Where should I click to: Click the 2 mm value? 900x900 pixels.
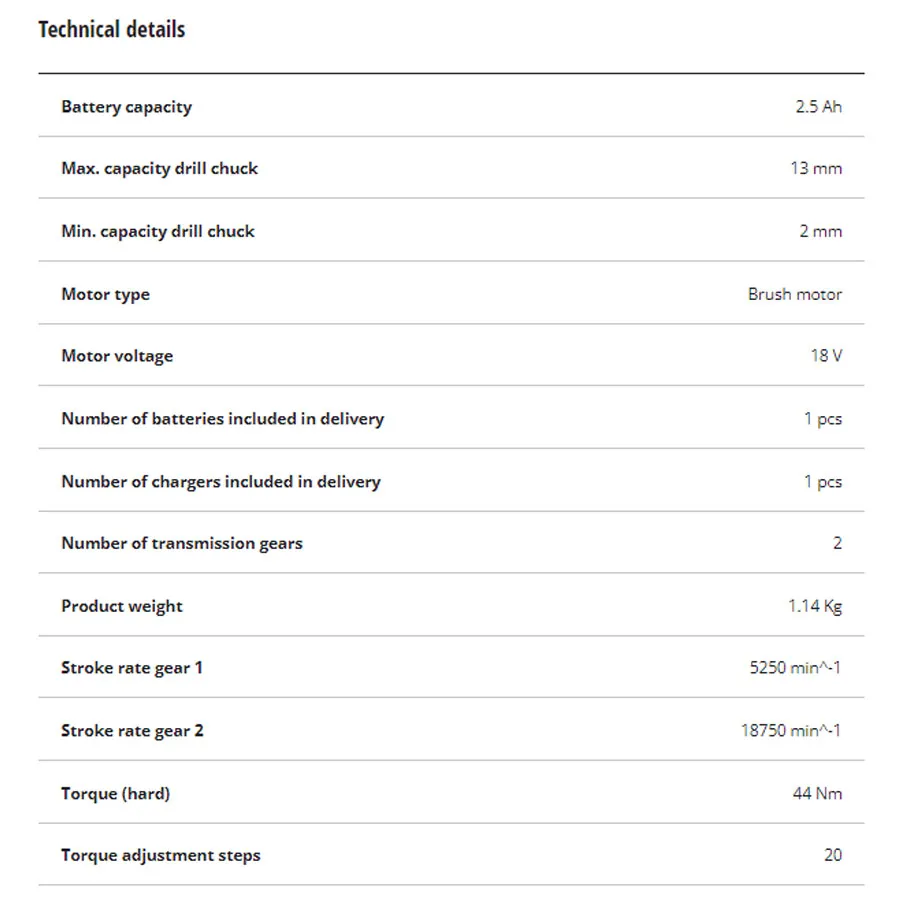[x=821, y=231]
